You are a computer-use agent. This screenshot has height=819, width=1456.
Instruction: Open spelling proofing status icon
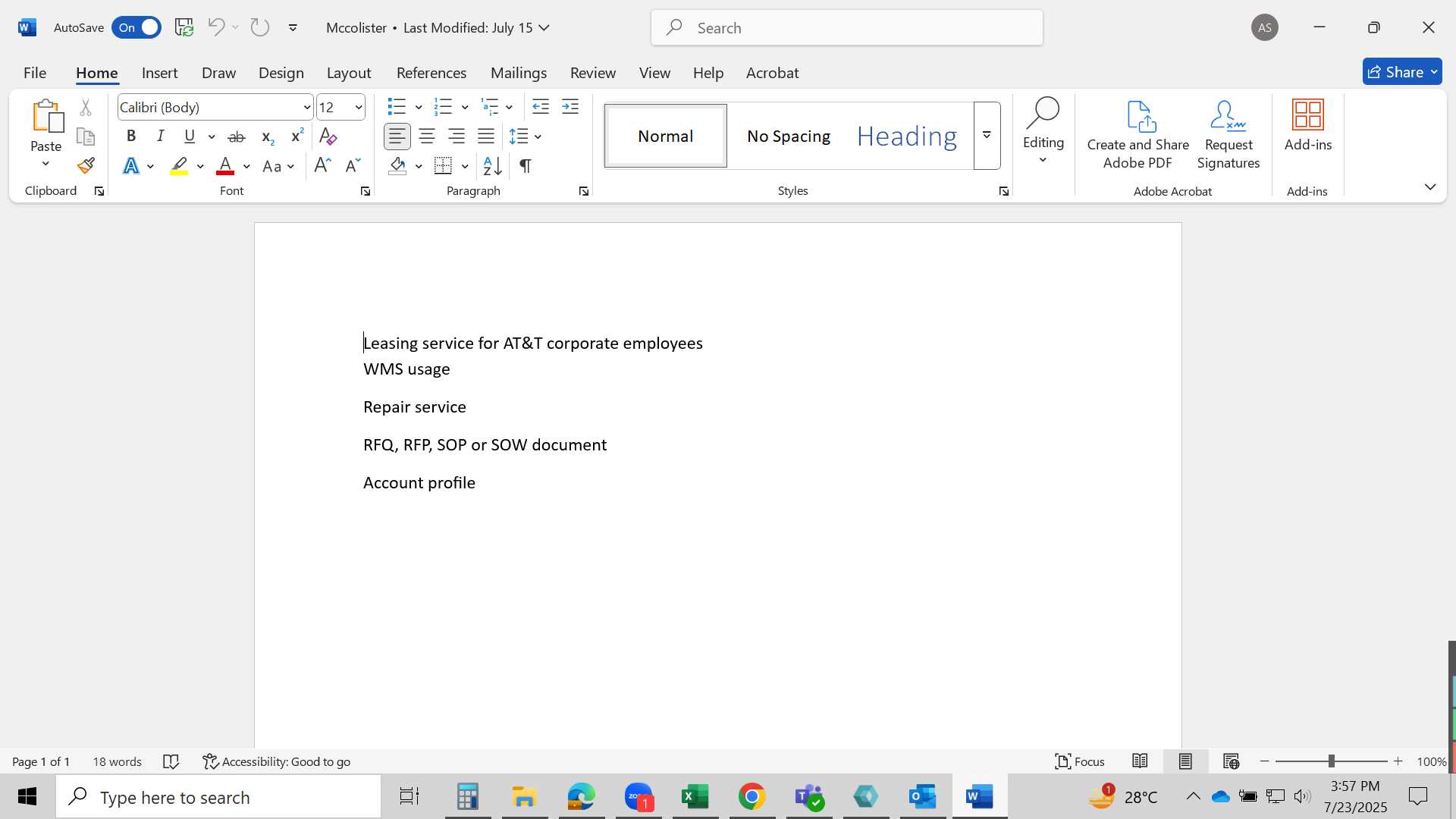[x=171, y=761]
